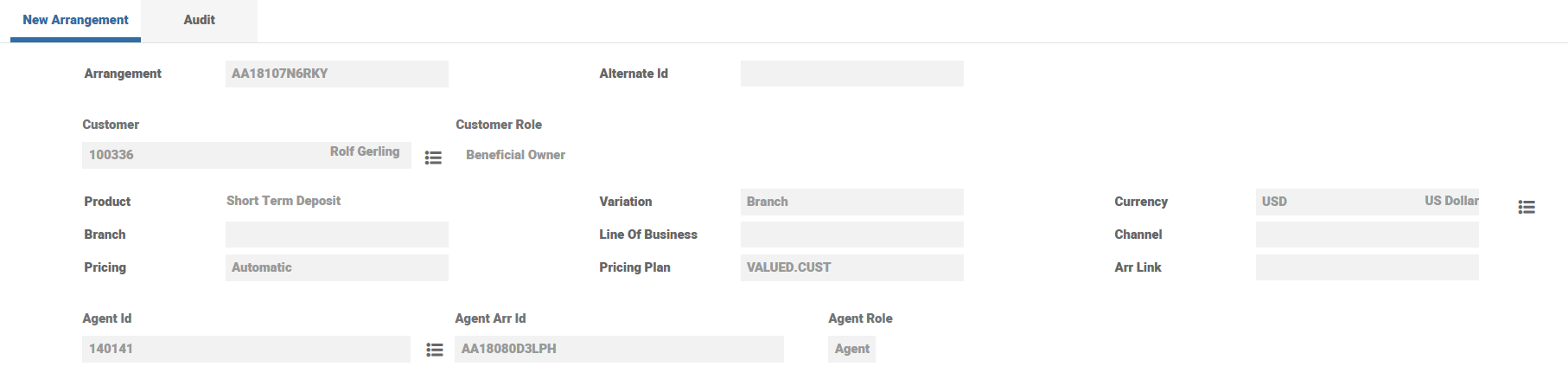Switch to the Audit tab
This screenshot has height=373, width=1568.
pos(199,20)
